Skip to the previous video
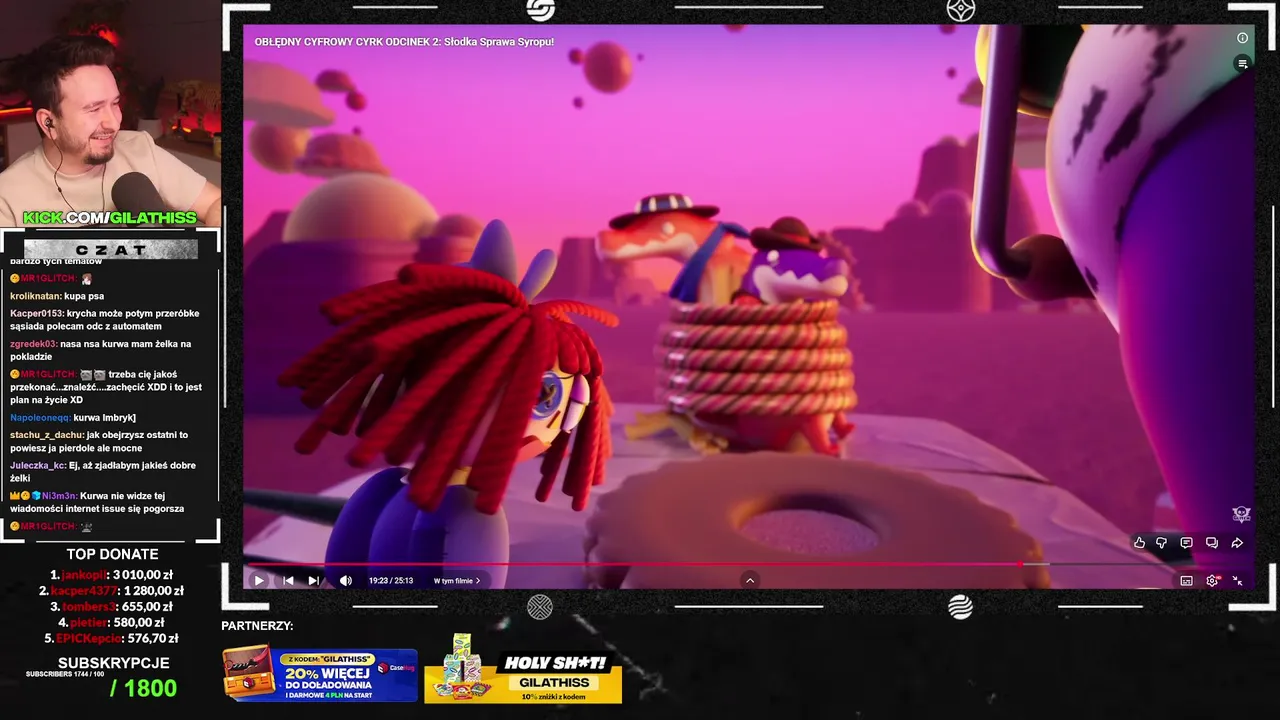 [288, 580]
